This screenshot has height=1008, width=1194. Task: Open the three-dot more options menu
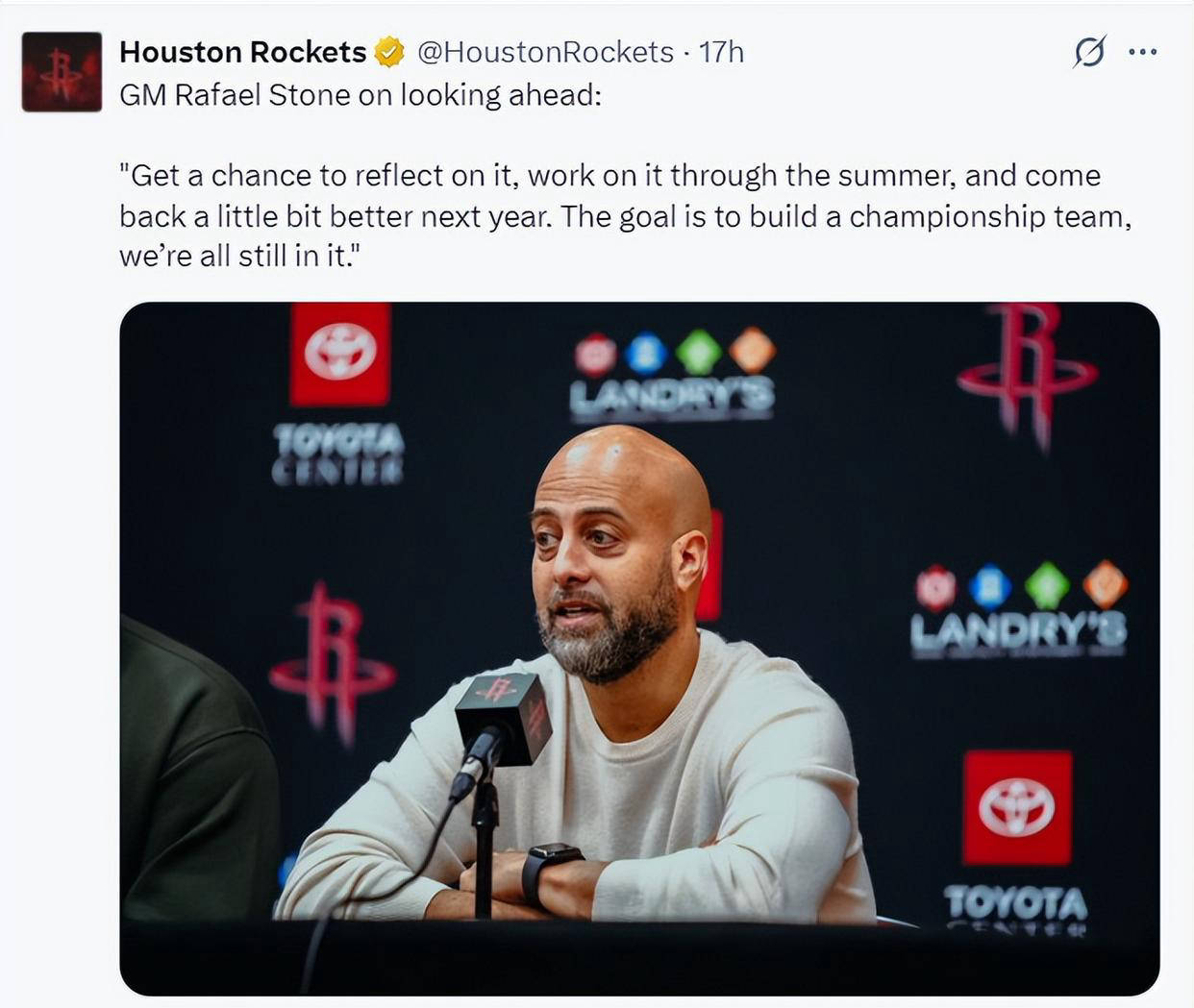point(1142,52)
